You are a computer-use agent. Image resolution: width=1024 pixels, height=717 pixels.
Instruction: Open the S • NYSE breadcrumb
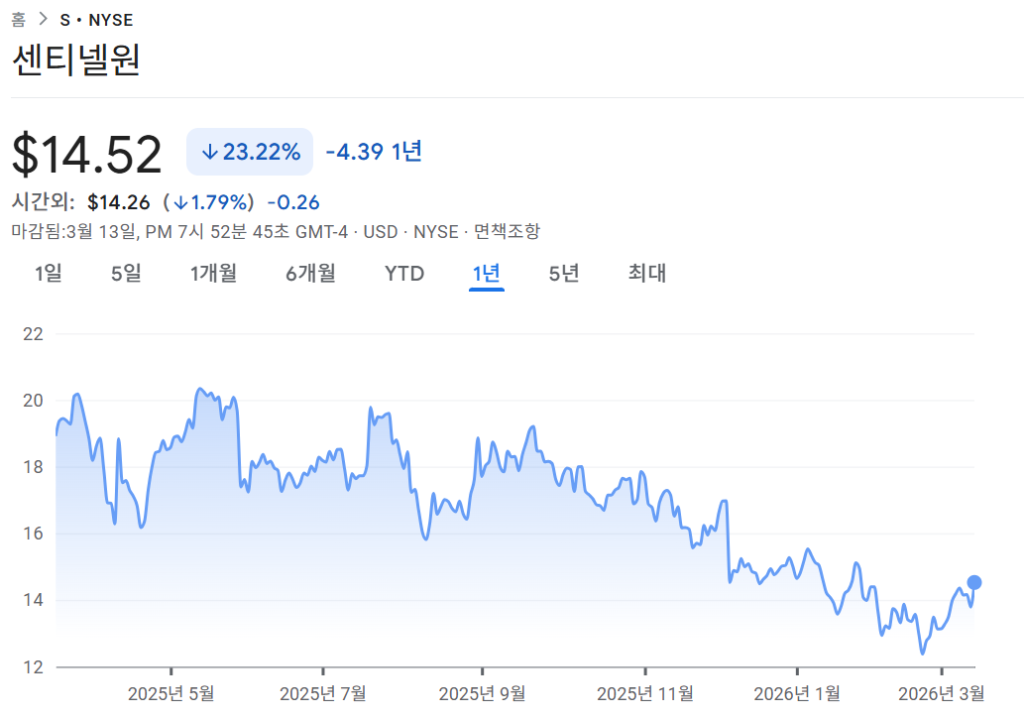coord(96,19)
